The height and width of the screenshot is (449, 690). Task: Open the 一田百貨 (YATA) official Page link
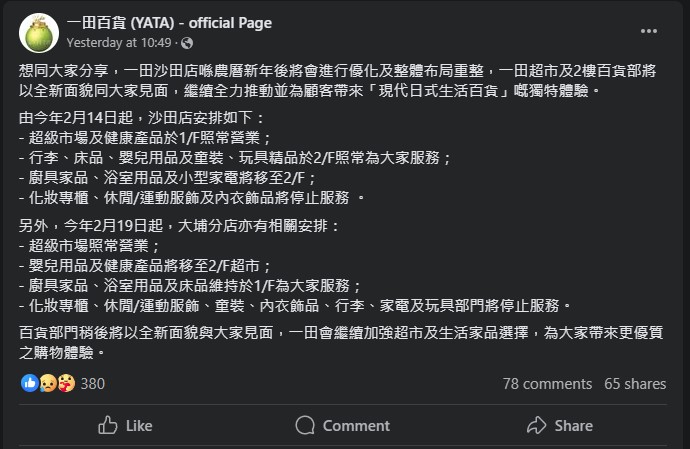point(168,23)
